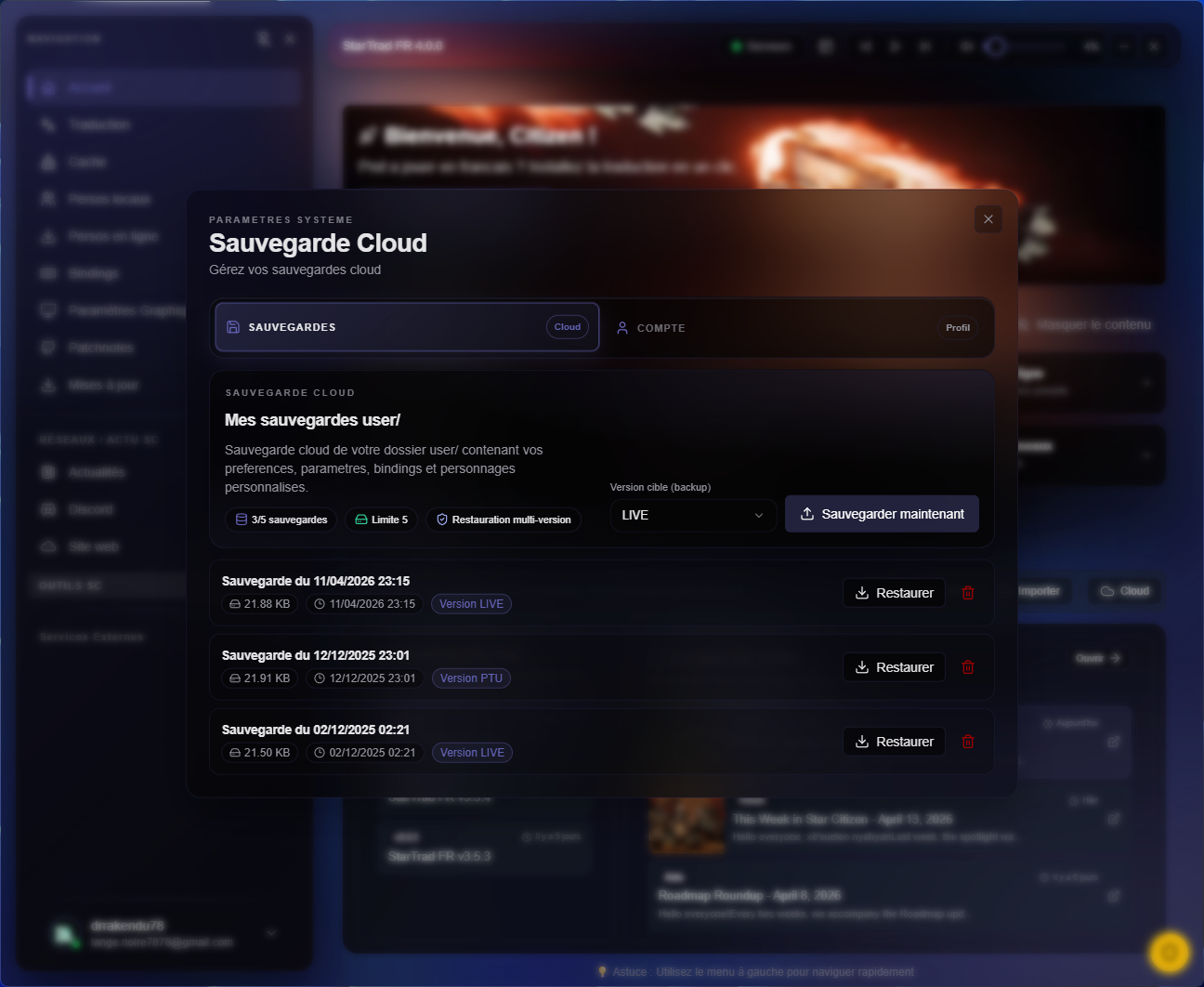
Task: Select the SAUVEGARDES tab
Action: click(406, 327)
